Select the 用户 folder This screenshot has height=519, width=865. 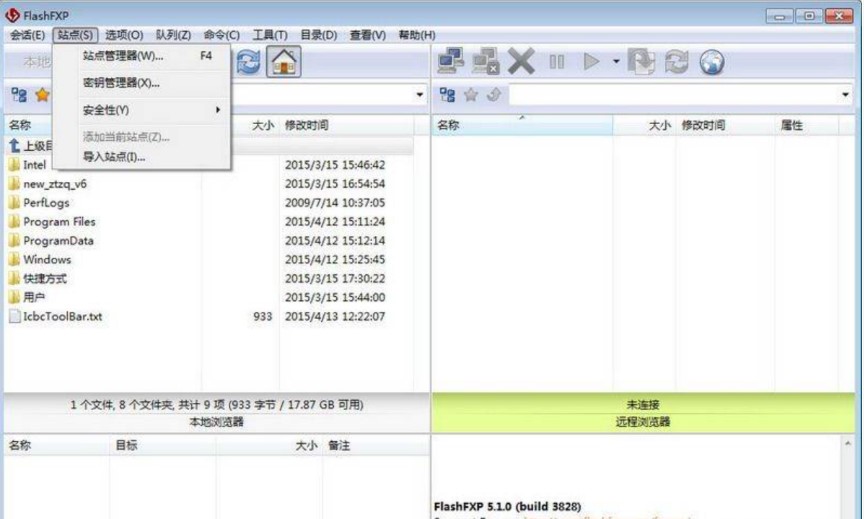[x=27, y=297]
